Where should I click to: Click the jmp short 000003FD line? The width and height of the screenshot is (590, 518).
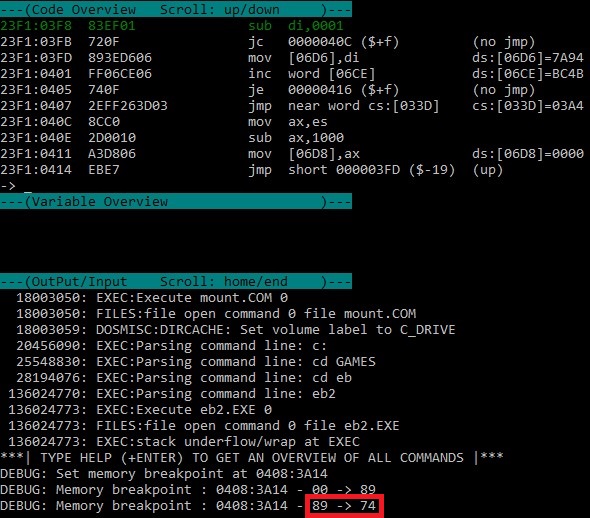[252, 170]
